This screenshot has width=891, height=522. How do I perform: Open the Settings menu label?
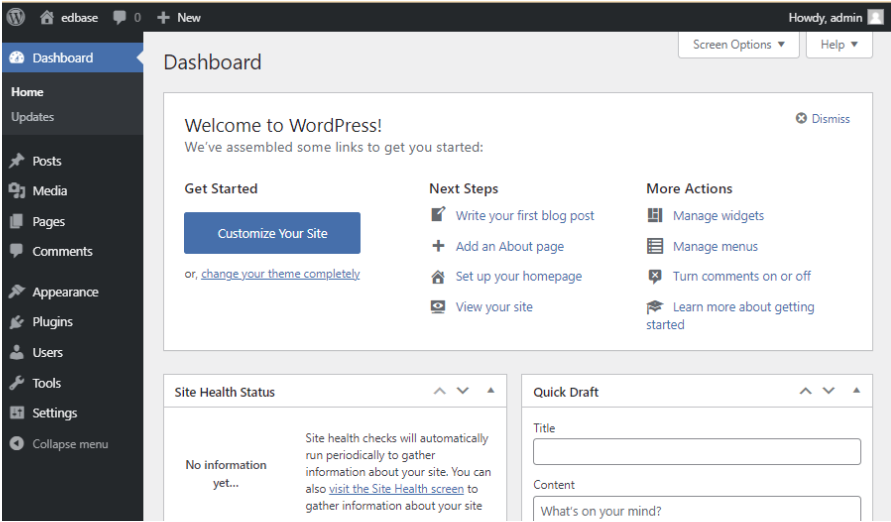(55, 413)
